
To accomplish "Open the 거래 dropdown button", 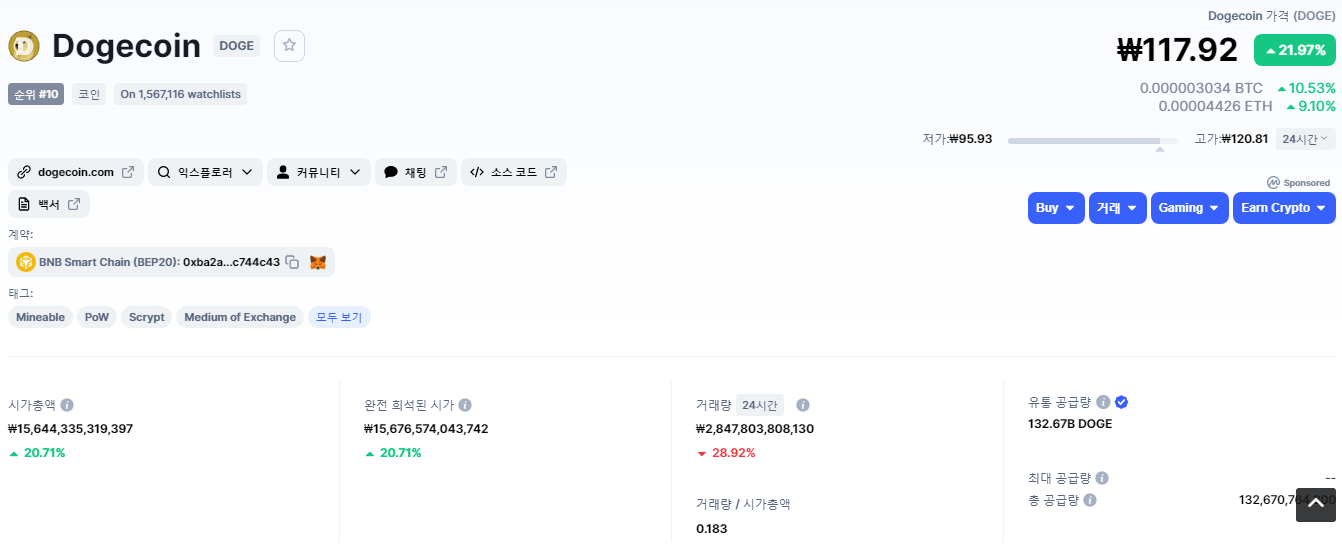I will point(1117,208).
